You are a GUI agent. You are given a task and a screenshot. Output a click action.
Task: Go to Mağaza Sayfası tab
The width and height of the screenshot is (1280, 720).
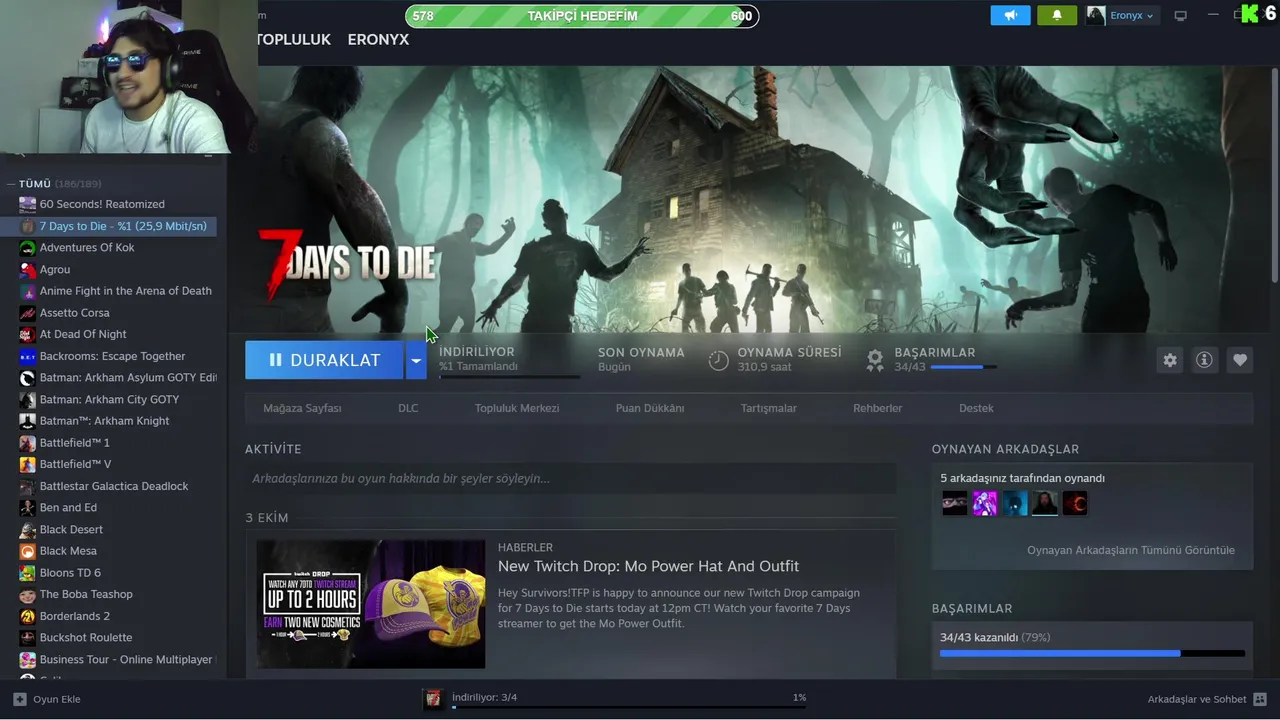pyautogui.click(x=302, y=408)
